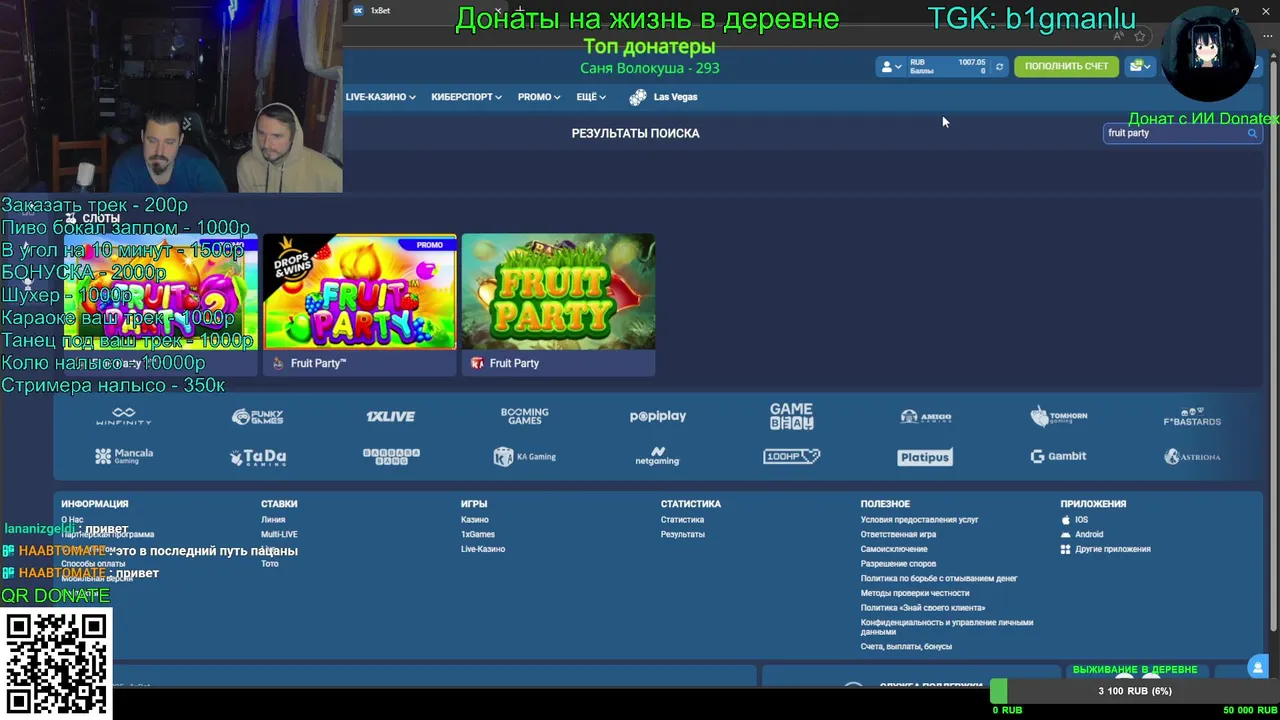The height and width of the screenshot is (720, 1280).
Task: Open Условия предоставления услуг link
Action: pyautogui.click(x=919, y=520)
